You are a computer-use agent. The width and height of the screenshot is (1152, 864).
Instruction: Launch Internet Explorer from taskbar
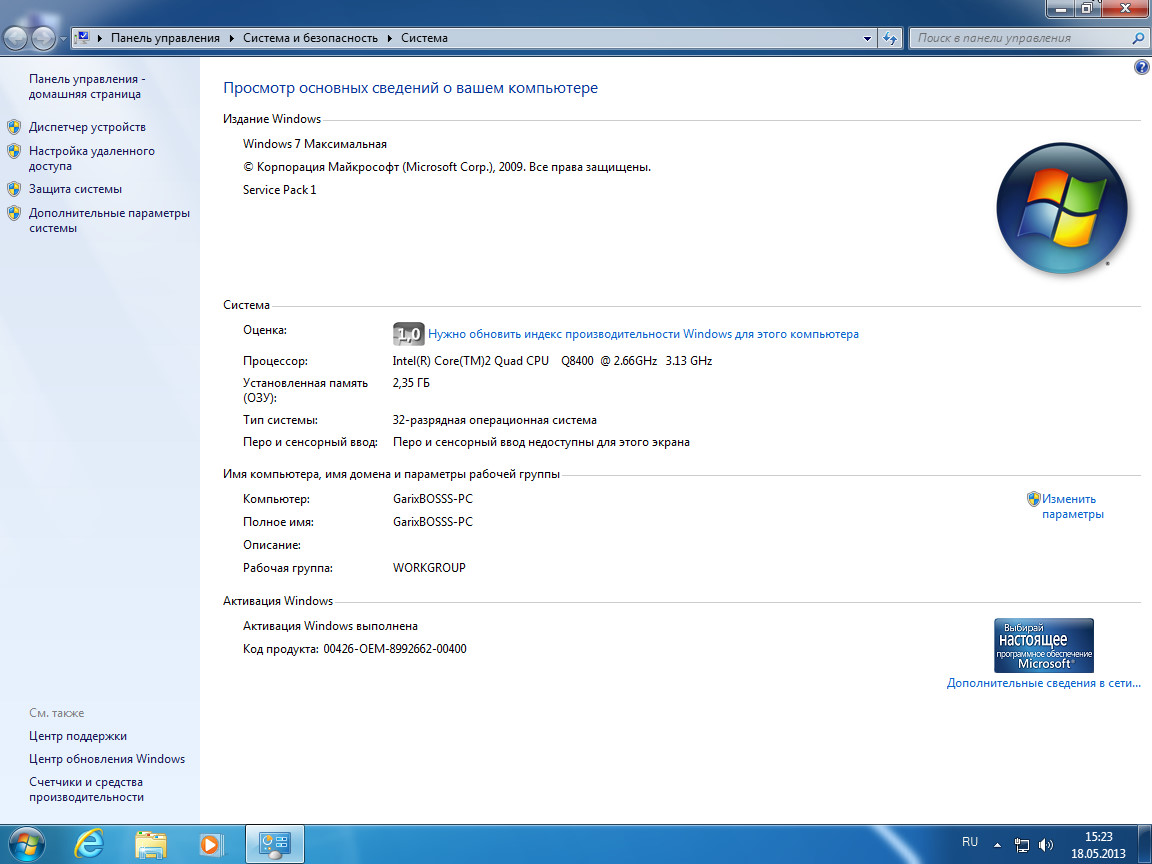pyautogui.click(x=89, y=844)
